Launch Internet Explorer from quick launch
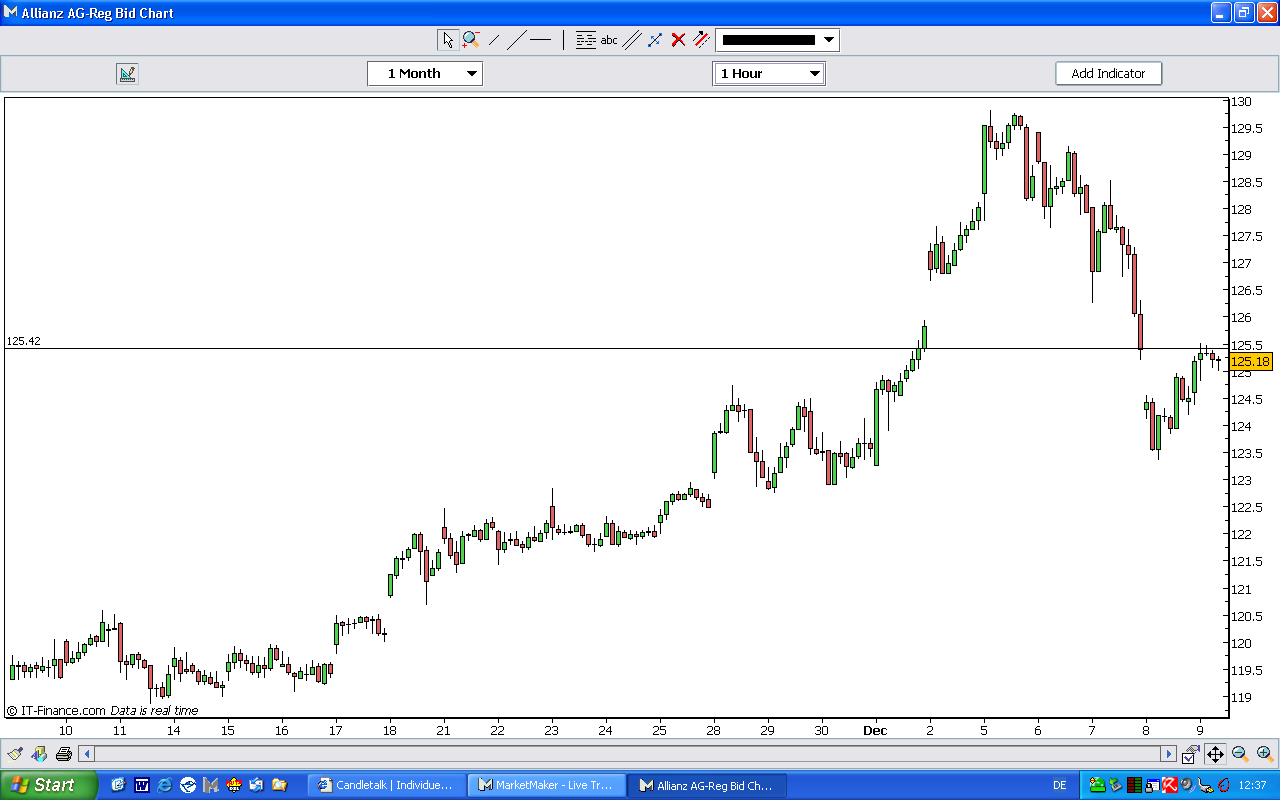Viewport: 1280px width, 800px height. coord(164,785)
